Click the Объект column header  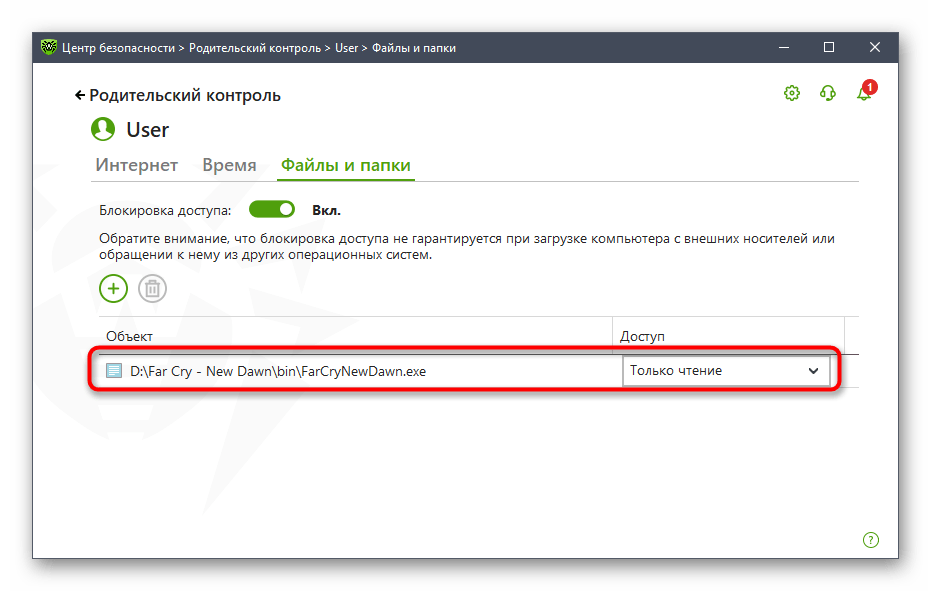(129, 336)
